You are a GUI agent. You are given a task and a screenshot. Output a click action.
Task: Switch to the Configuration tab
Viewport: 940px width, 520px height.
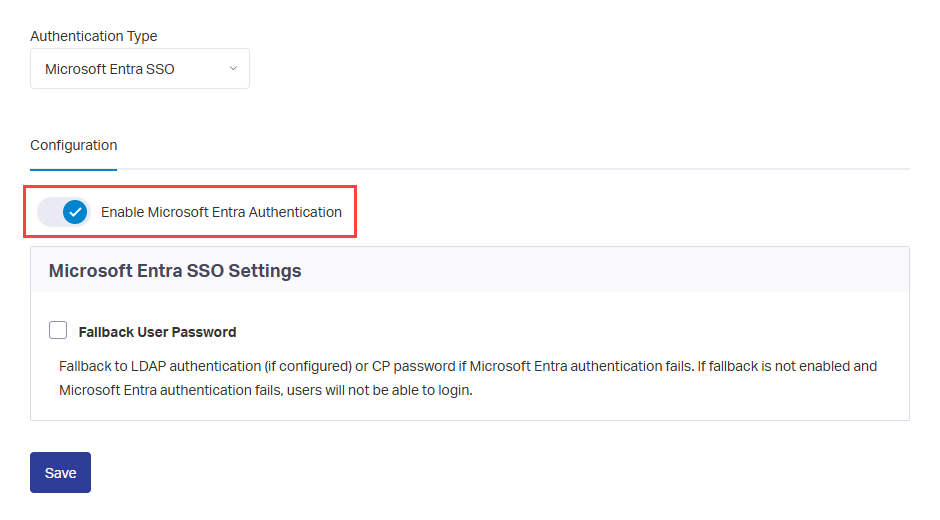click(x=74, y=146)
